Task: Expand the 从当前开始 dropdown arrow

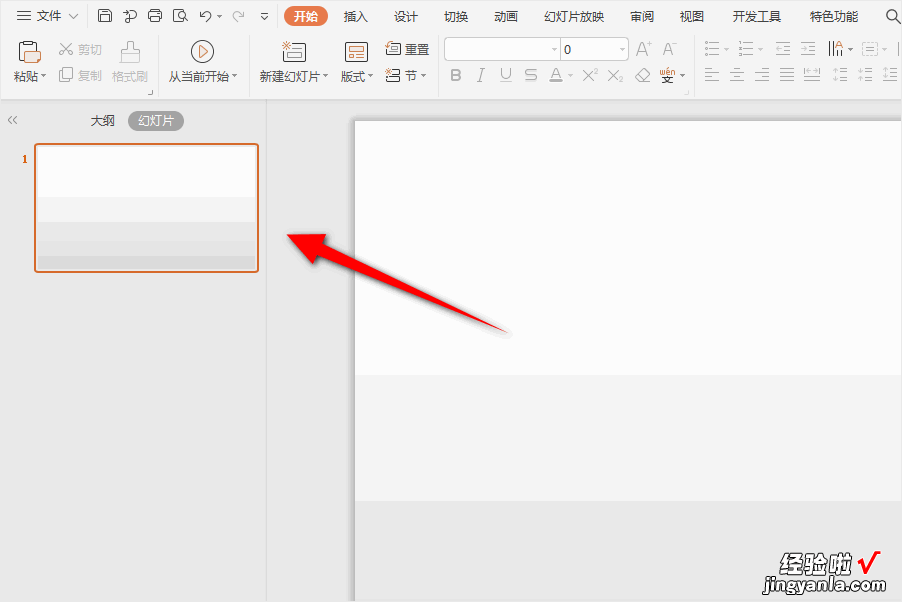Action: [x=234, y=76]
